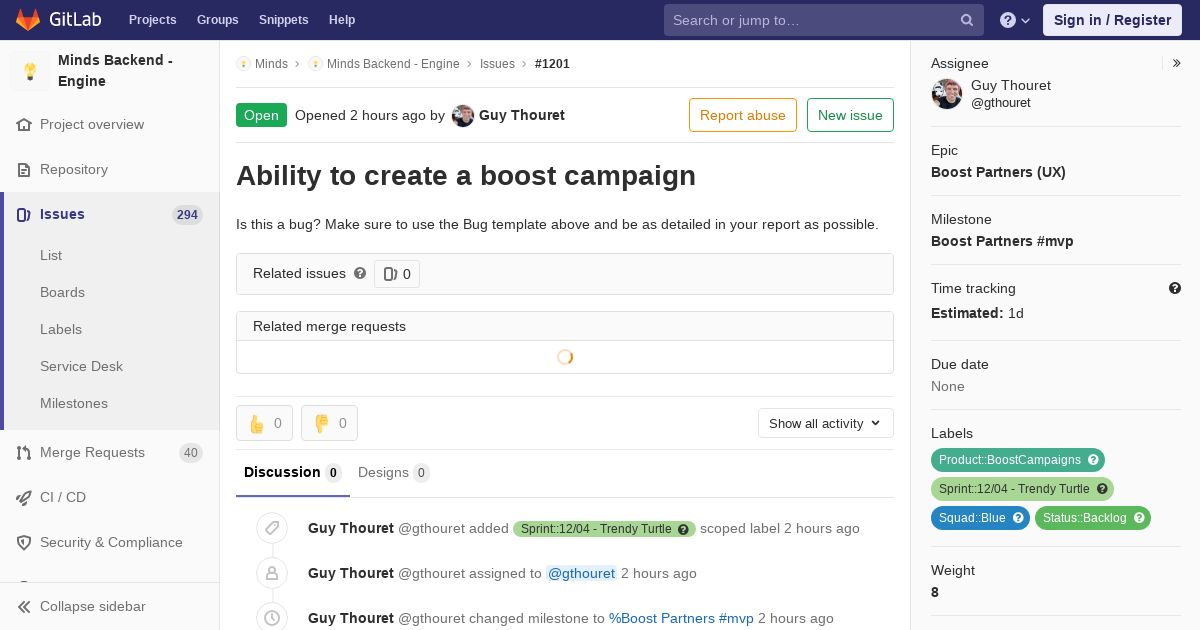Click the Issues sidebar icon
Image resolution: width=1200 pixels, height=630 pixels.
pos(24,215)
